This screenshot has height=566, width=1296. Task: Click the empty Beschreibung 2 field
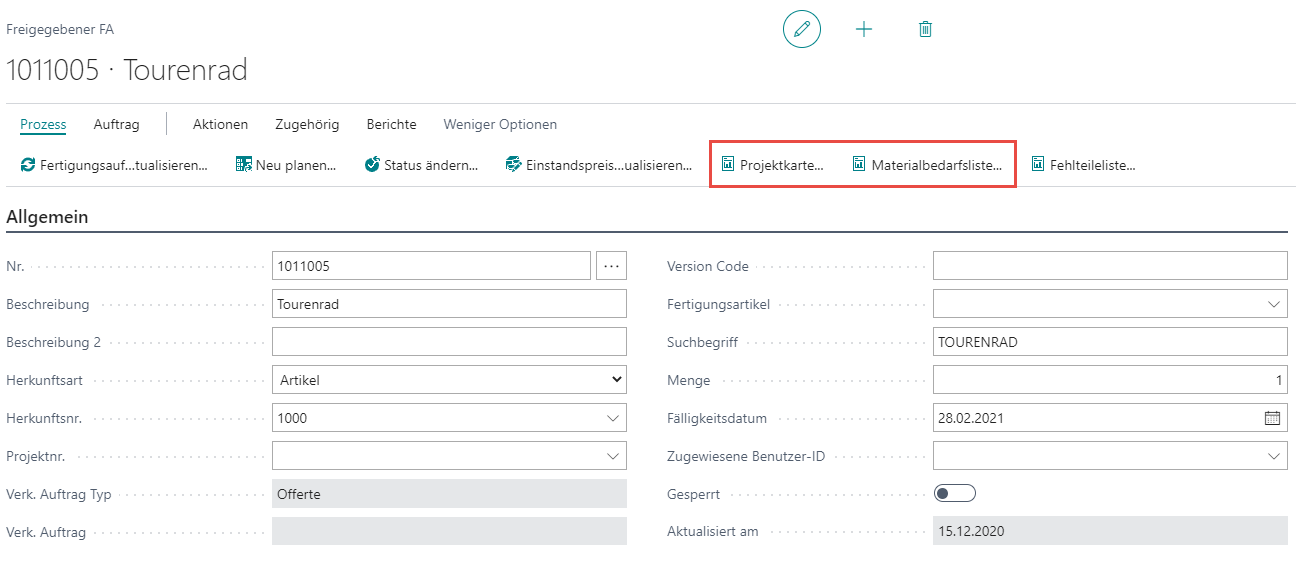[449, 342]
